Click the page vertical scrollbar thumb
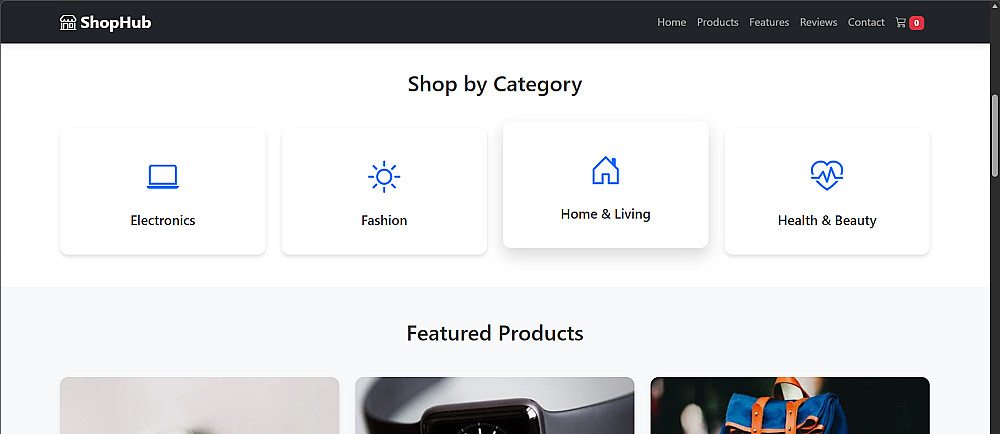The width and height of the screenshot is (1000, 434). coord(995,135)
